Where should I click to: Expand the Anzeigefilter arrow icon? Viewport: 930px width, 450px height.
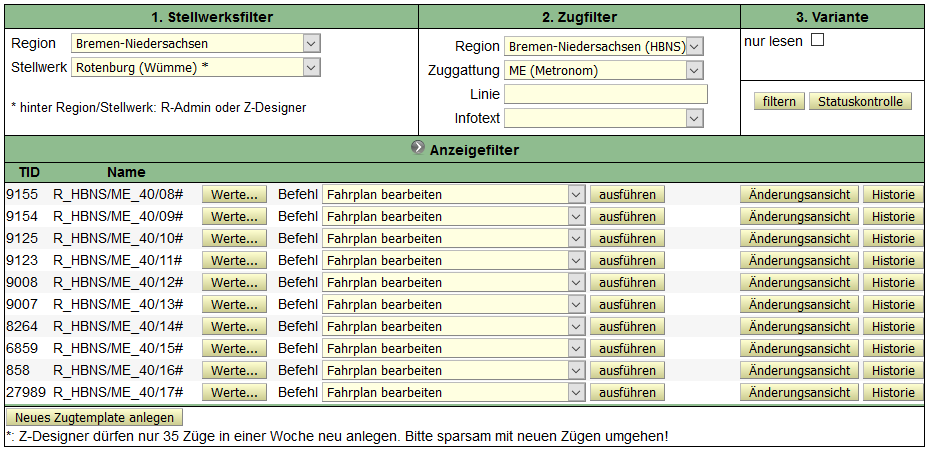click(x=418, y=149)
